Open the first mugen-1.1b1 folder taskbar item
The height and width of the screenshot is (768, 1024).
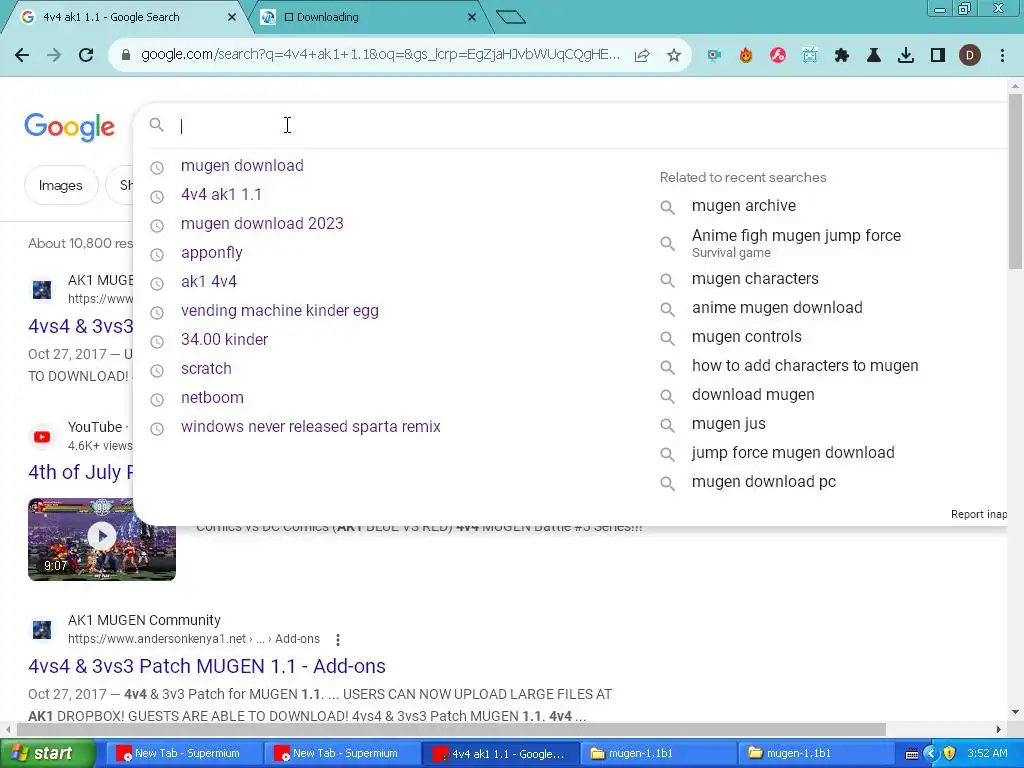[659, 754]
